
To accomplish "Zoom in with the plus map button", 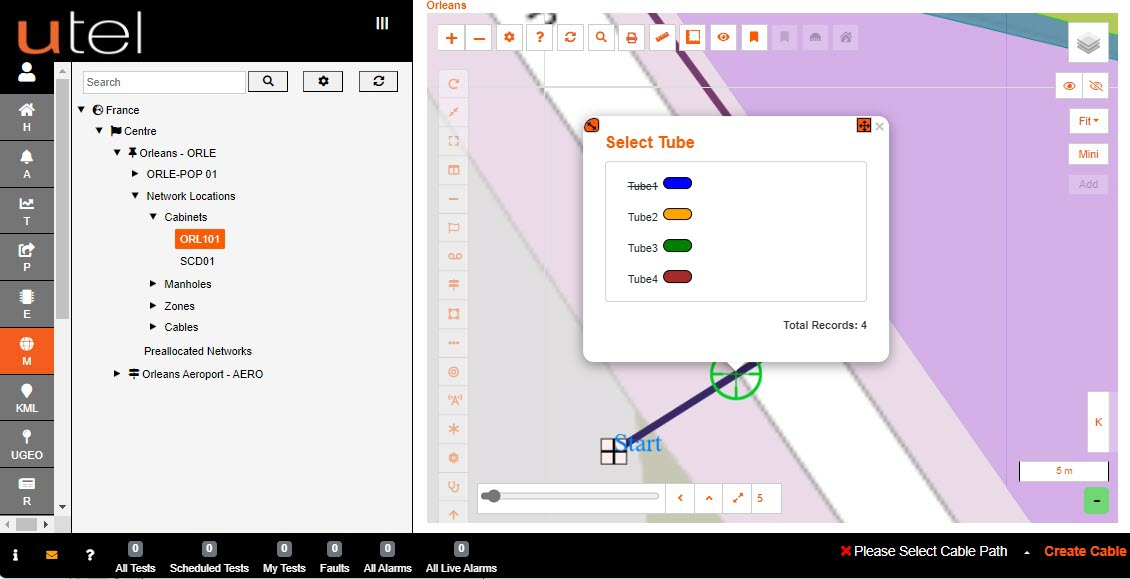I will click(x=451, y=38).
